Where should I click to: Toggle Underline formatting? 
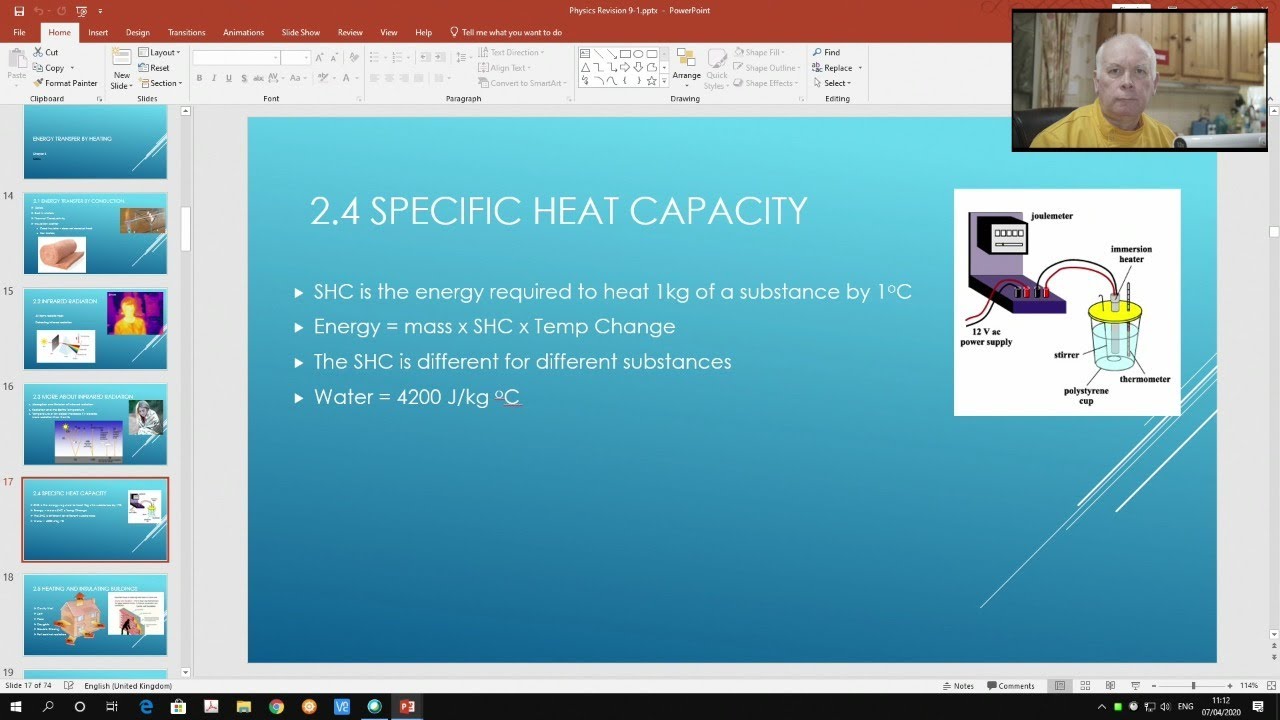pyautogui.click(x=229, y=78)
